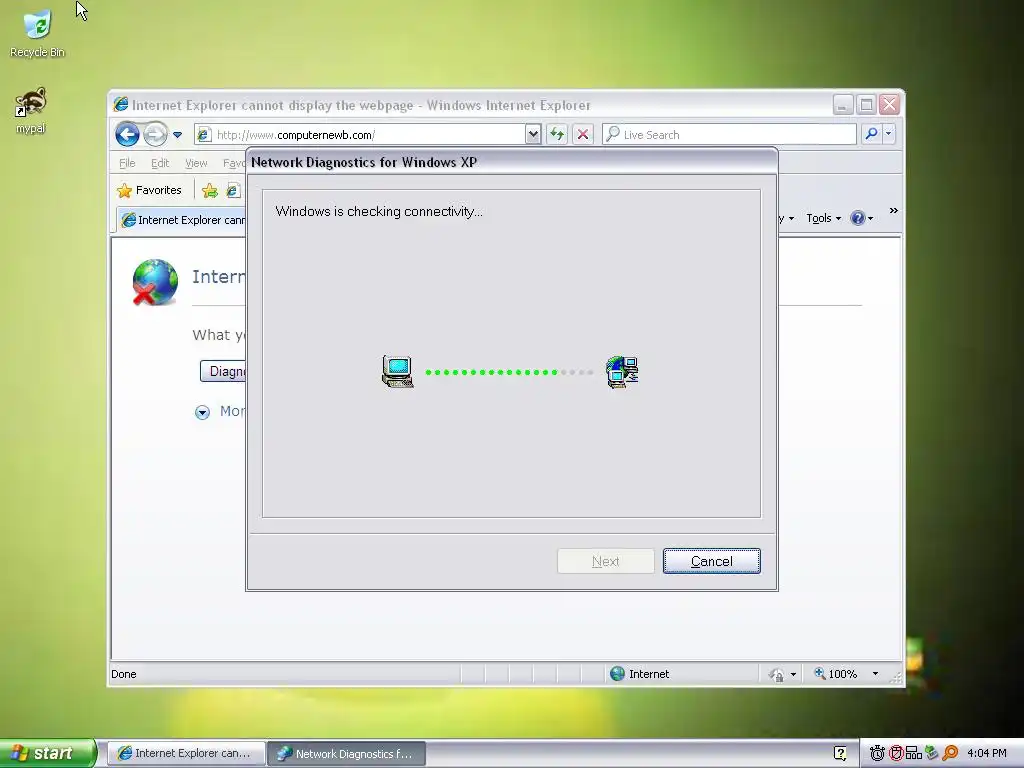
Task: Click the Add to Favorites Bar star icon
Action: tap(210, 191)
